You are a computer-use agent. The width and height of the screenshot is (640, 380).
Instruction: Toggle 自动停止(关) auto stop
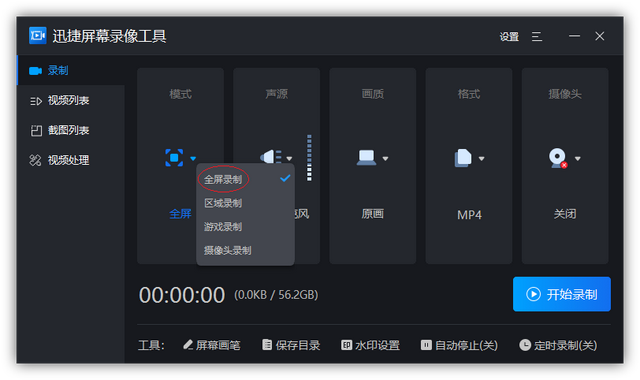(x=459, y=345)
